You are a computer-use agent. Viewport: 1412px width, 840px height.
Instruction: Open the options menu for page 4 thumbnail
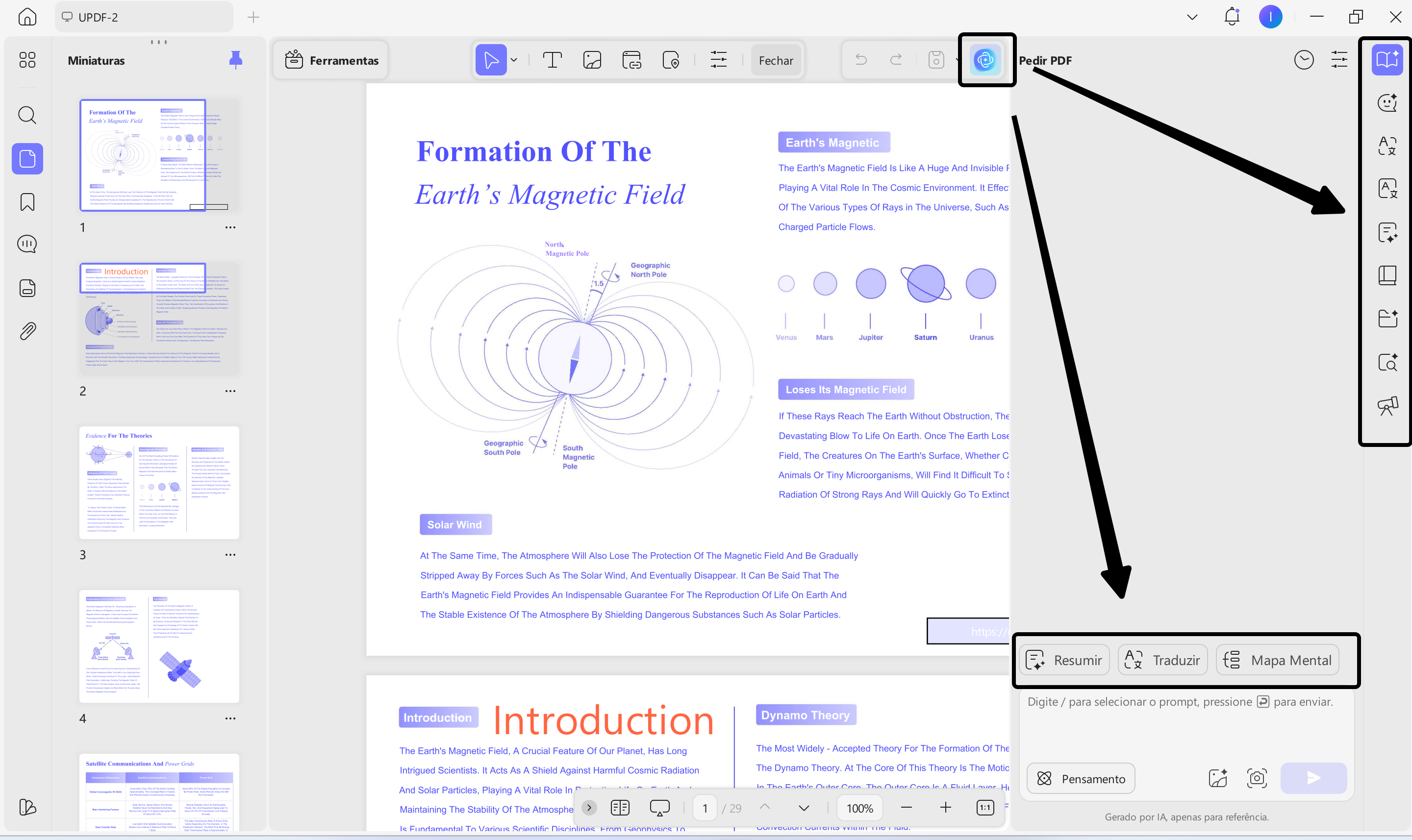(230, 718)
